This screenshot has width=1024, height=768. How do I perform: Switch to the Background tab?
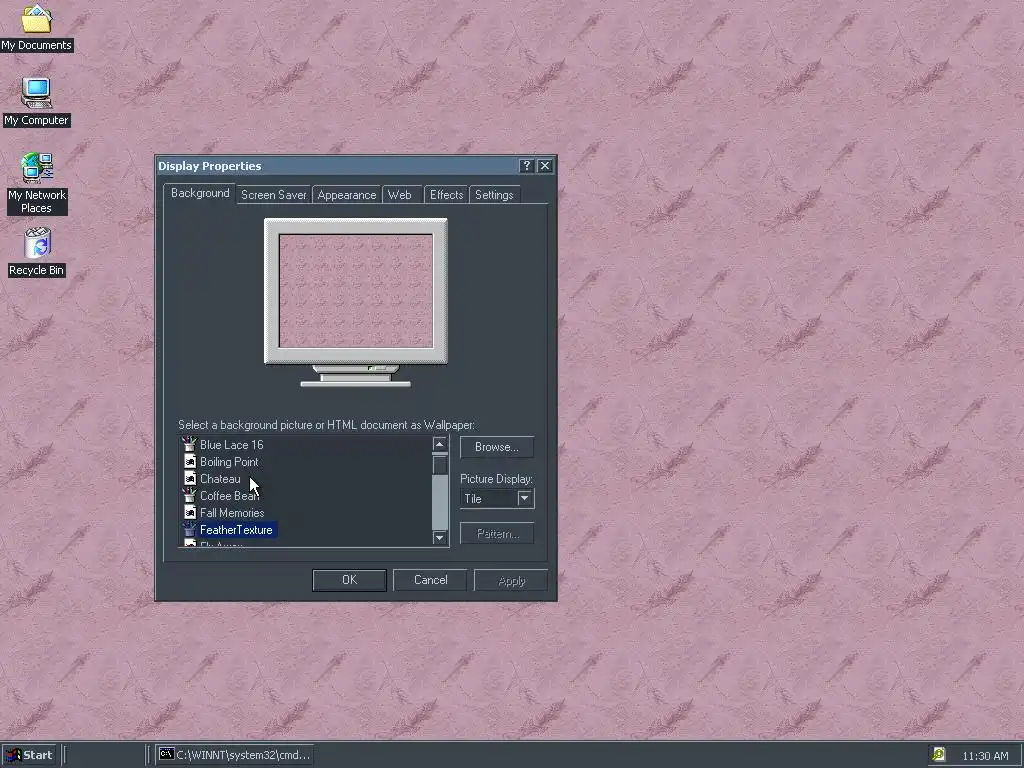click(x=200, y=193)
